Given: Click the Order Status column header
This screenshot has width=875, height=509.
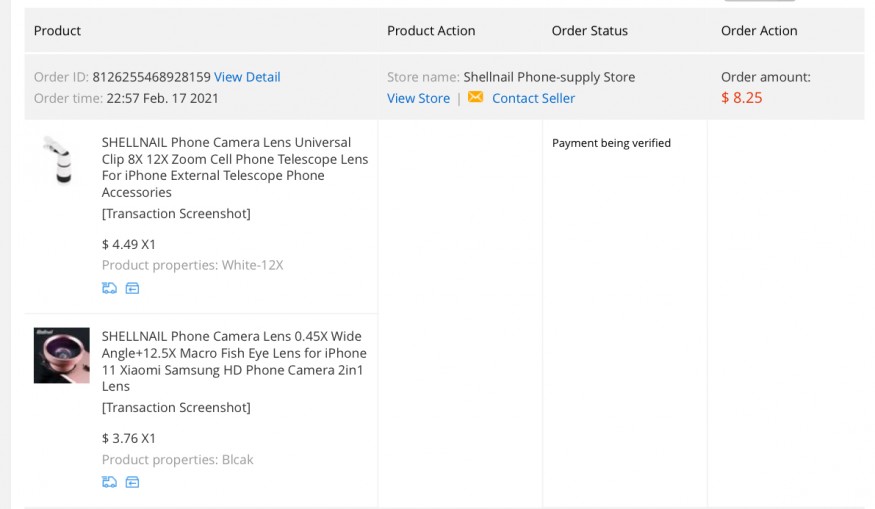Looking at the screenshot, I should pyautogui.click(x=589, y=31).
